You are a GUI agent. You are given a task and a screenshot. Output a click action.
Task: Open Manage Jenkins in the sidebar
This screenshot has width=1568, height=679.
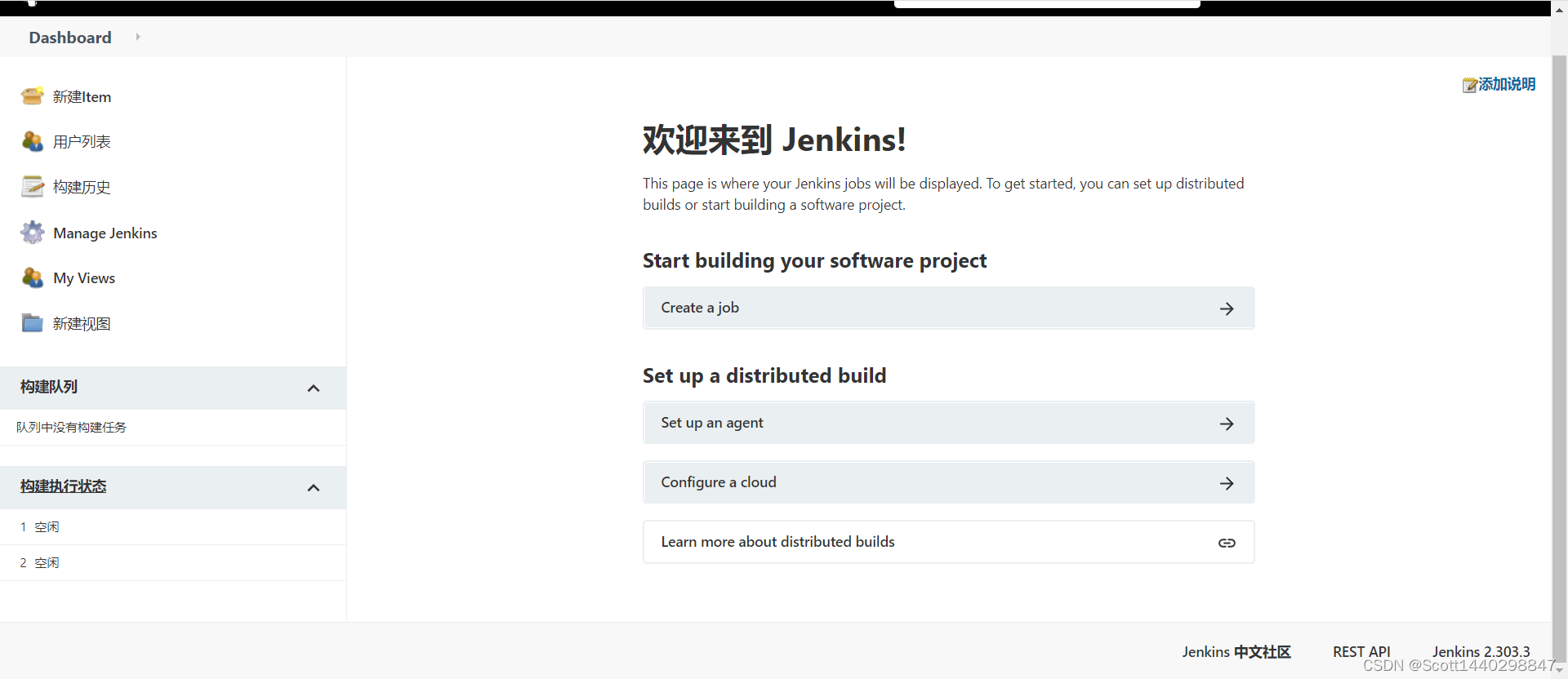(105, 233)
